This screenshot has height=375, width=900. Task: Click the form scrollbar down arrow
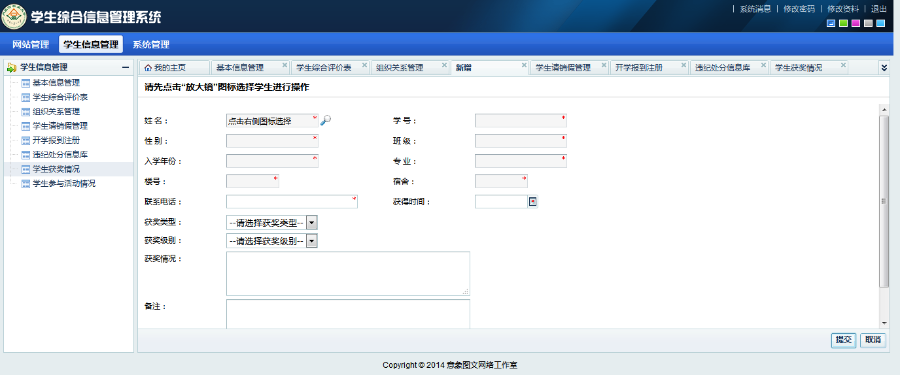click(884, 323)
